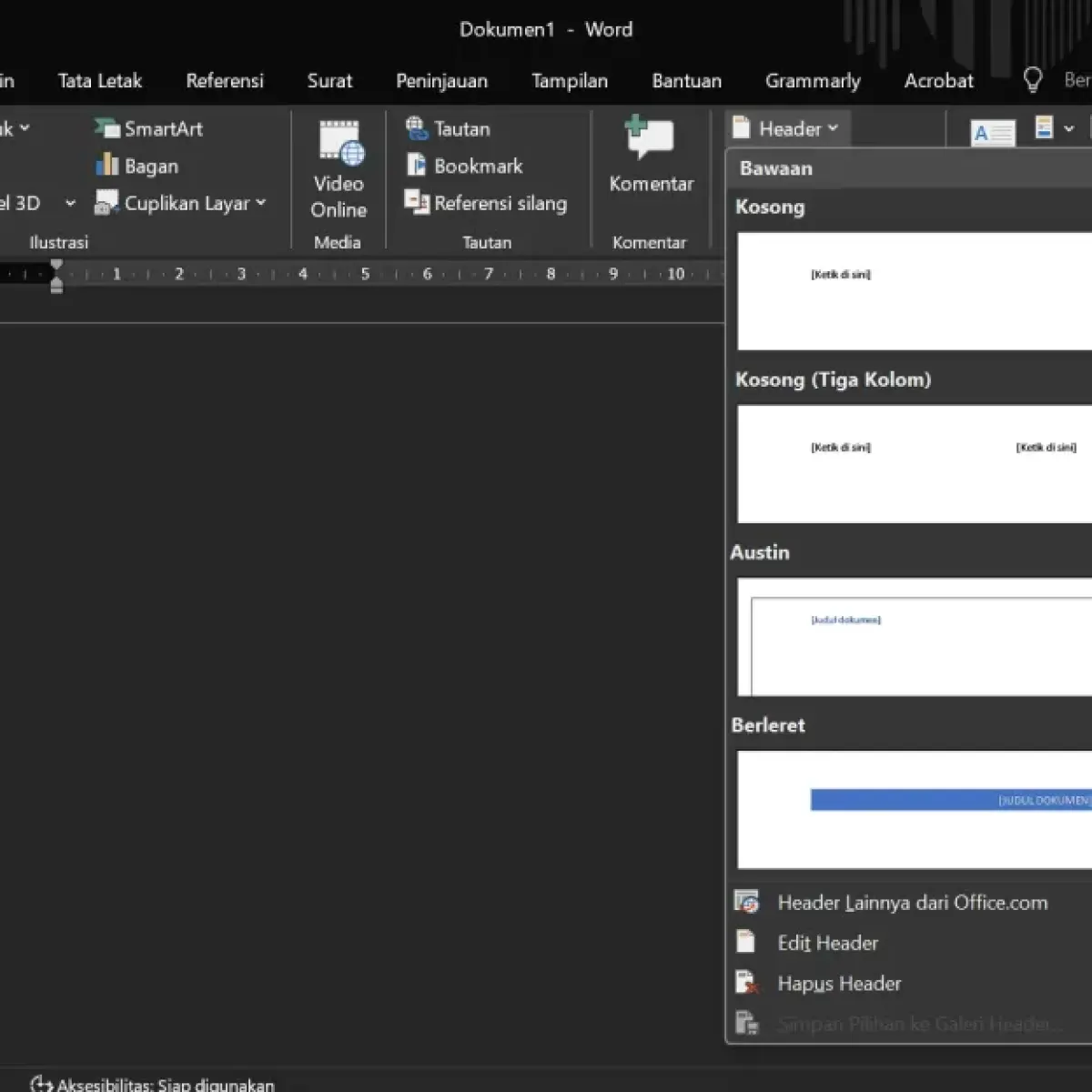Pick the Kosong (Tiga Kolom) header thumbnail
The image size is (1092, 1092).
coord(914,463)
